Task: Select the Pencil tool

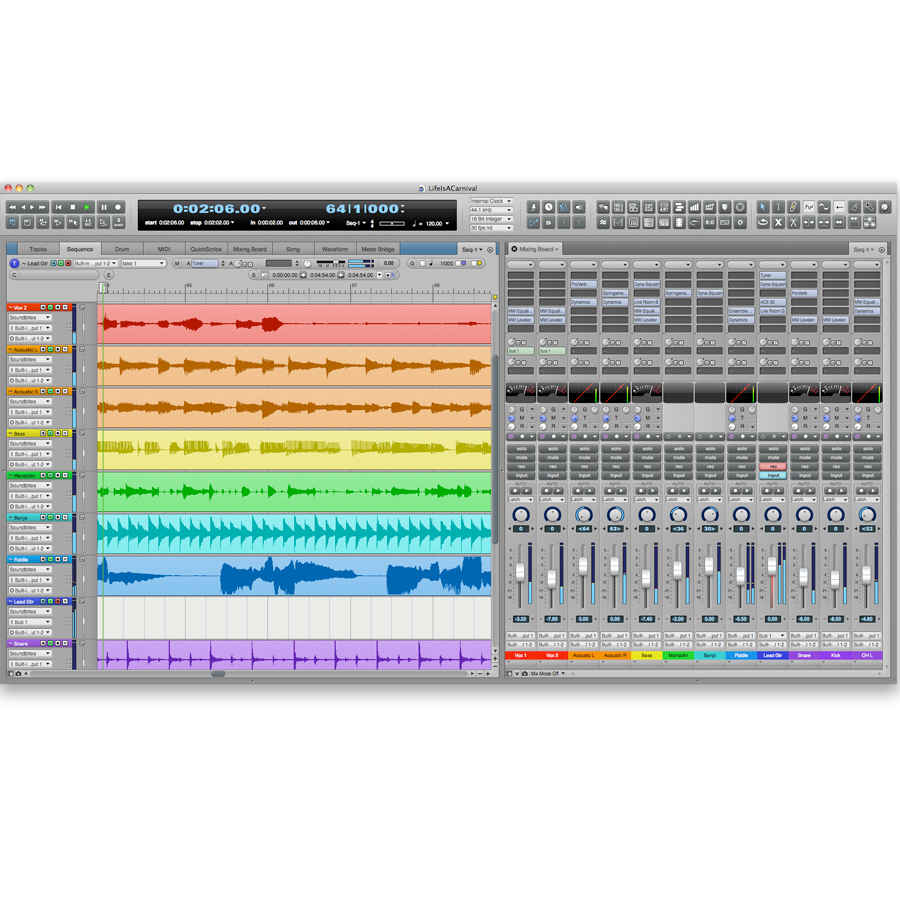Action: click(793, 207)
